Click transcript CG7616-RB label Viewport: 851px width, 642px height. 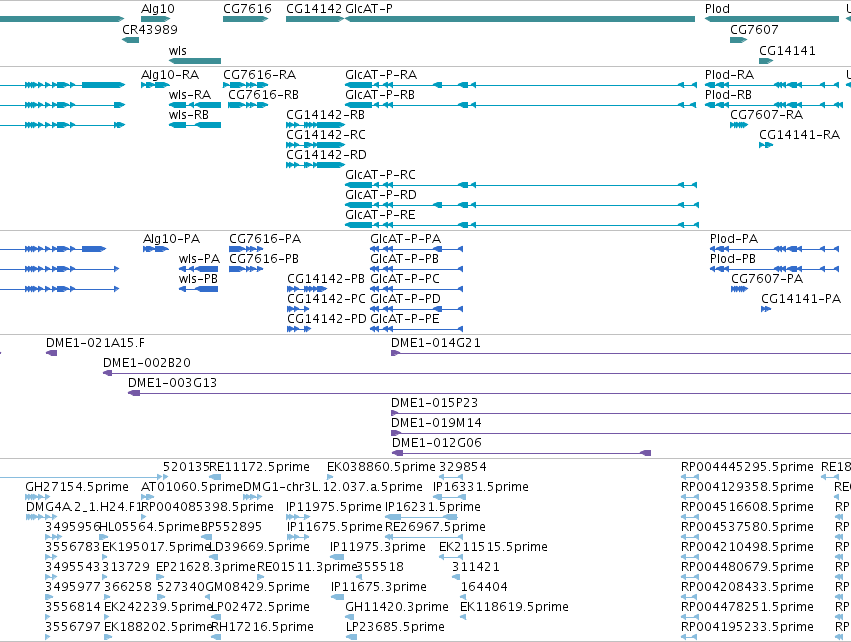(263, 95)
